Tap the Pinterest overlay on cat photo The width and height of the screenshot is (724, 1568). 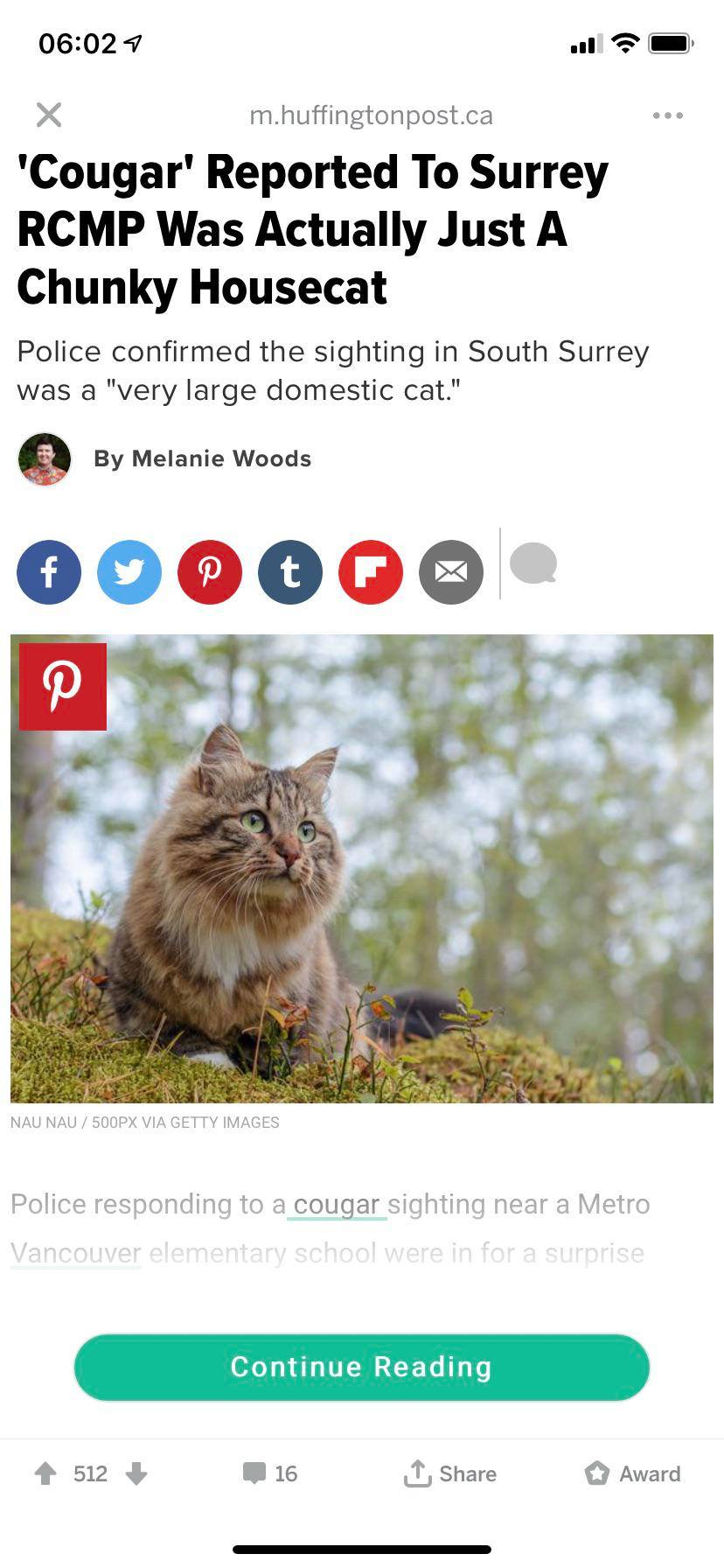[x=63, y=687]
